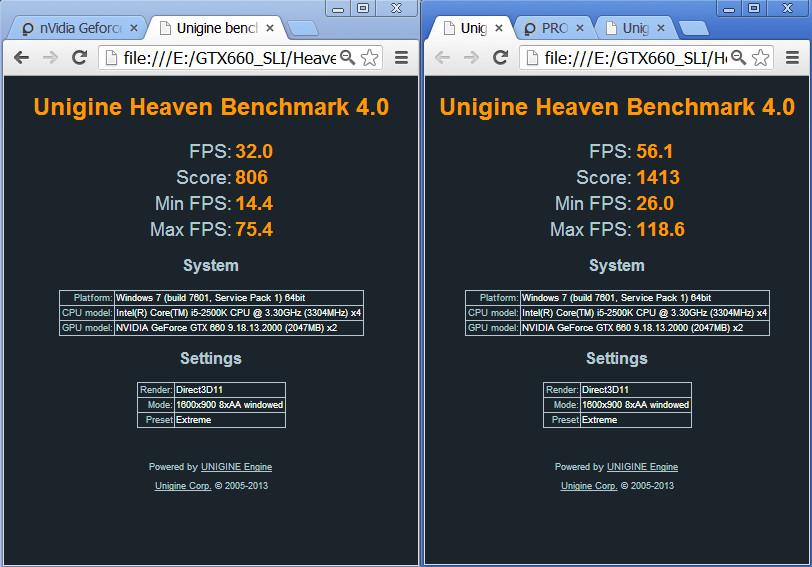Close the last Unig tab in right window
Image resolution: width=812 pixels, height=567 pixels.
tap(661, 28)
